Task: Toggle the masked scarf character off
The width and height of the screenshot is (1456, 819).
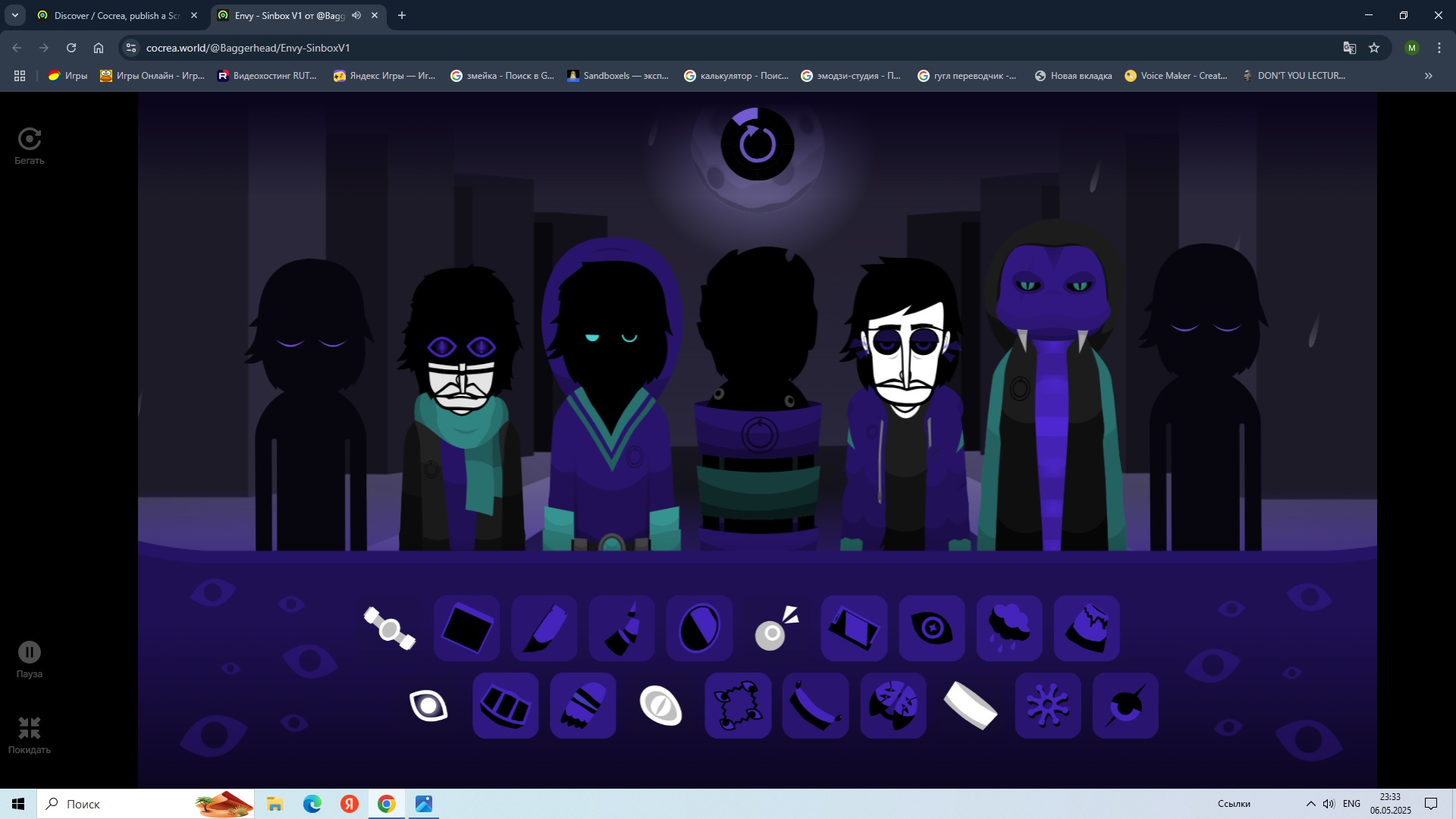Action: 461,409
